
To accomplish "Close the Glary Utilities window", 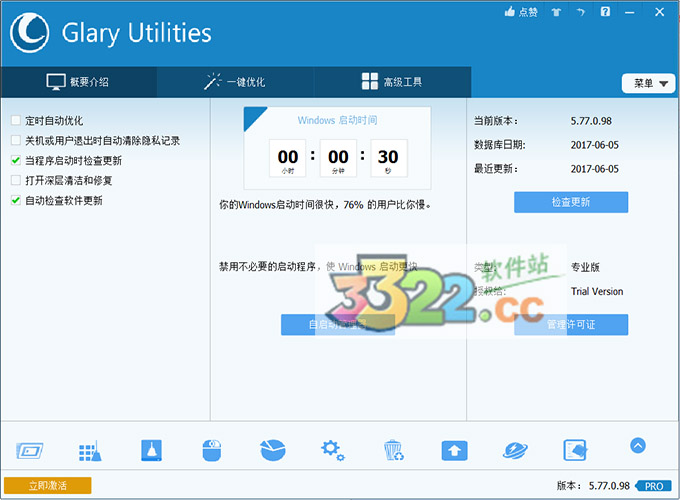I will coord(660,12).
